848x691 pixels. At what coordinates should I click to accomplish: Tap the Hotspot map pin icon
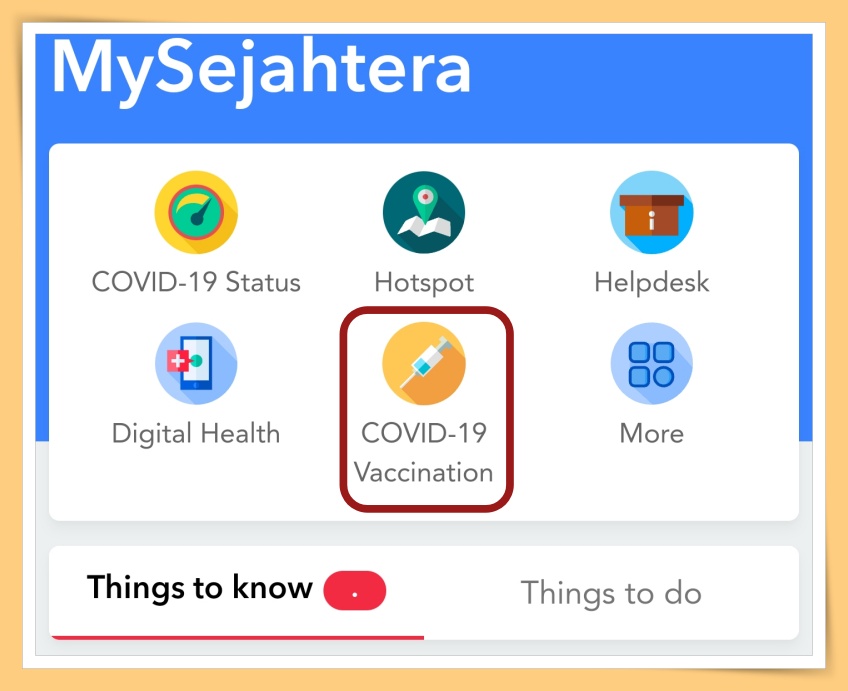coord(424,212)
